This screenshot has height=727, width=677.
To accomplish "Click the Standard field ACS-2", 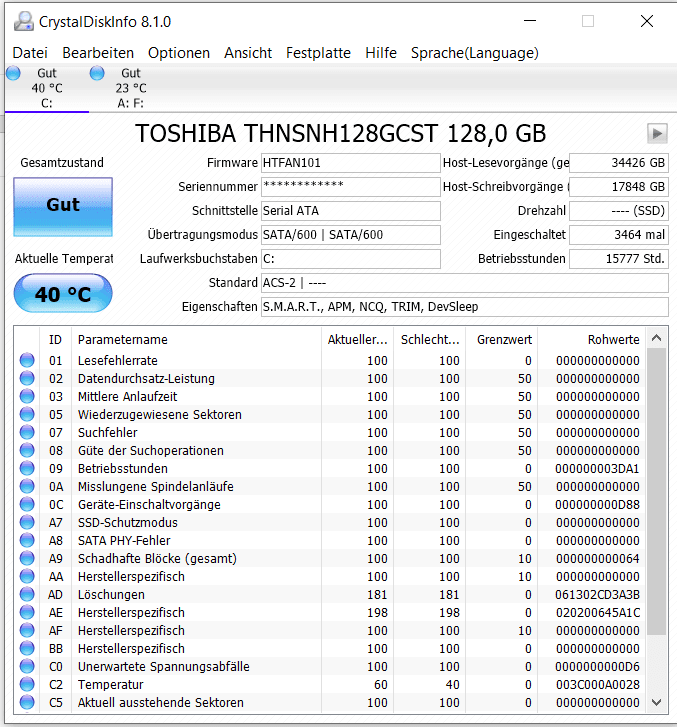I will 465,283.
